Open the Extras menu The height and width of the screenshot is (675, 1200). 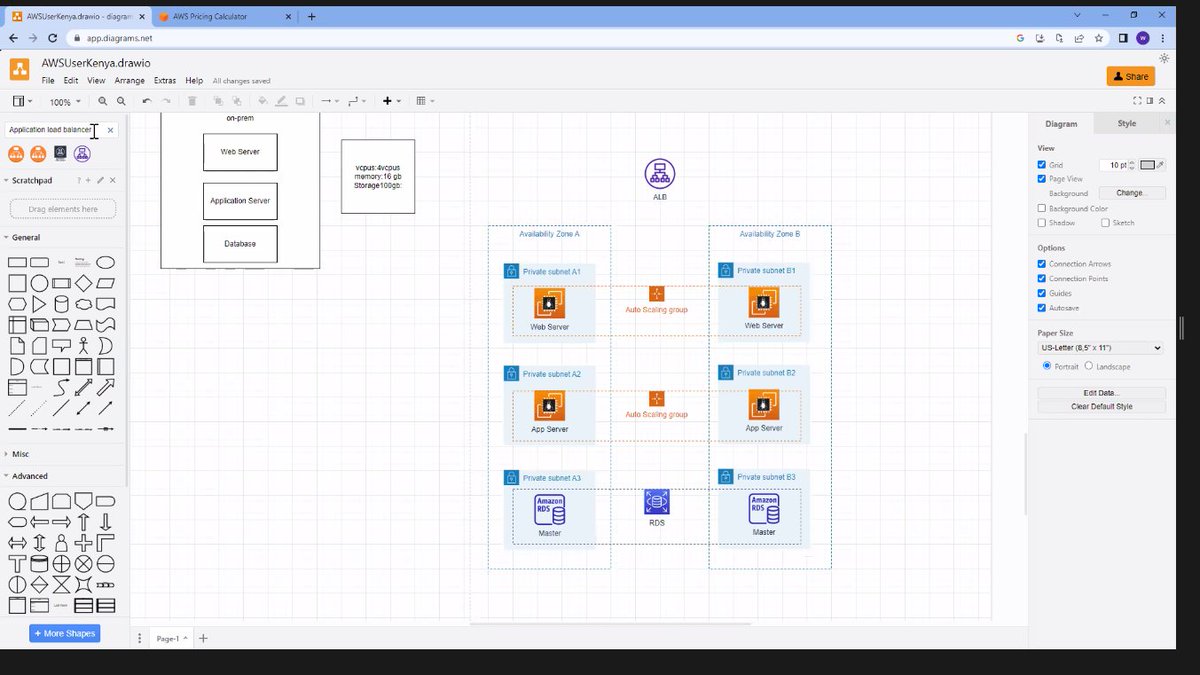[165, 80]
